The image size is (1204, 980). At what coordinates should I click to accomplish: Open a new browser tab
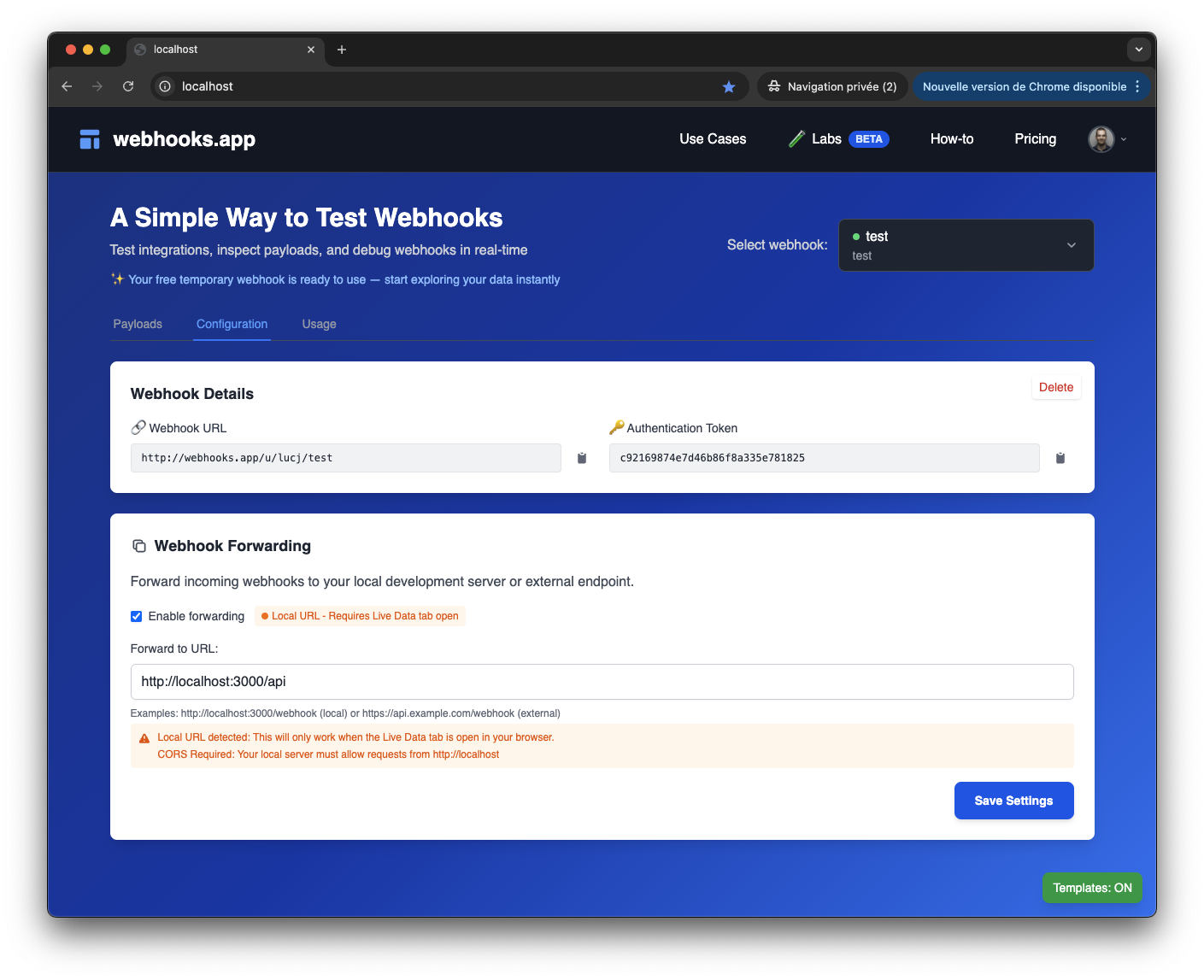coord(342,50)
